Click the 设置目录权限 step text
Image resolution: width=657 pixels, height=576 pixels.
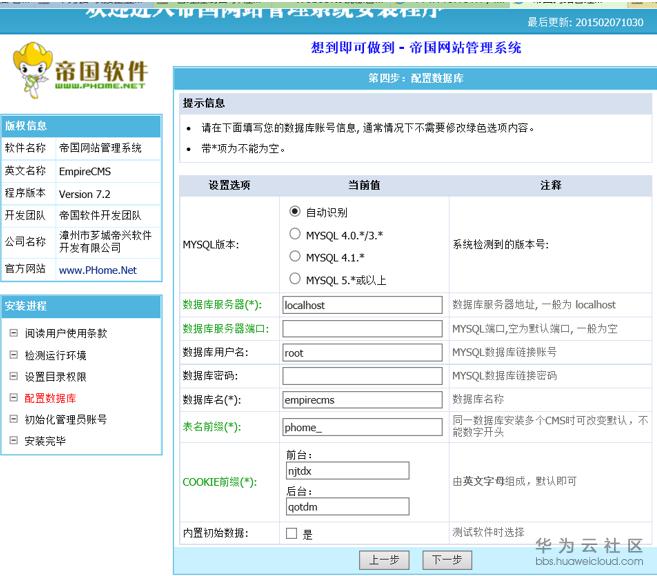tap(56, 376)
